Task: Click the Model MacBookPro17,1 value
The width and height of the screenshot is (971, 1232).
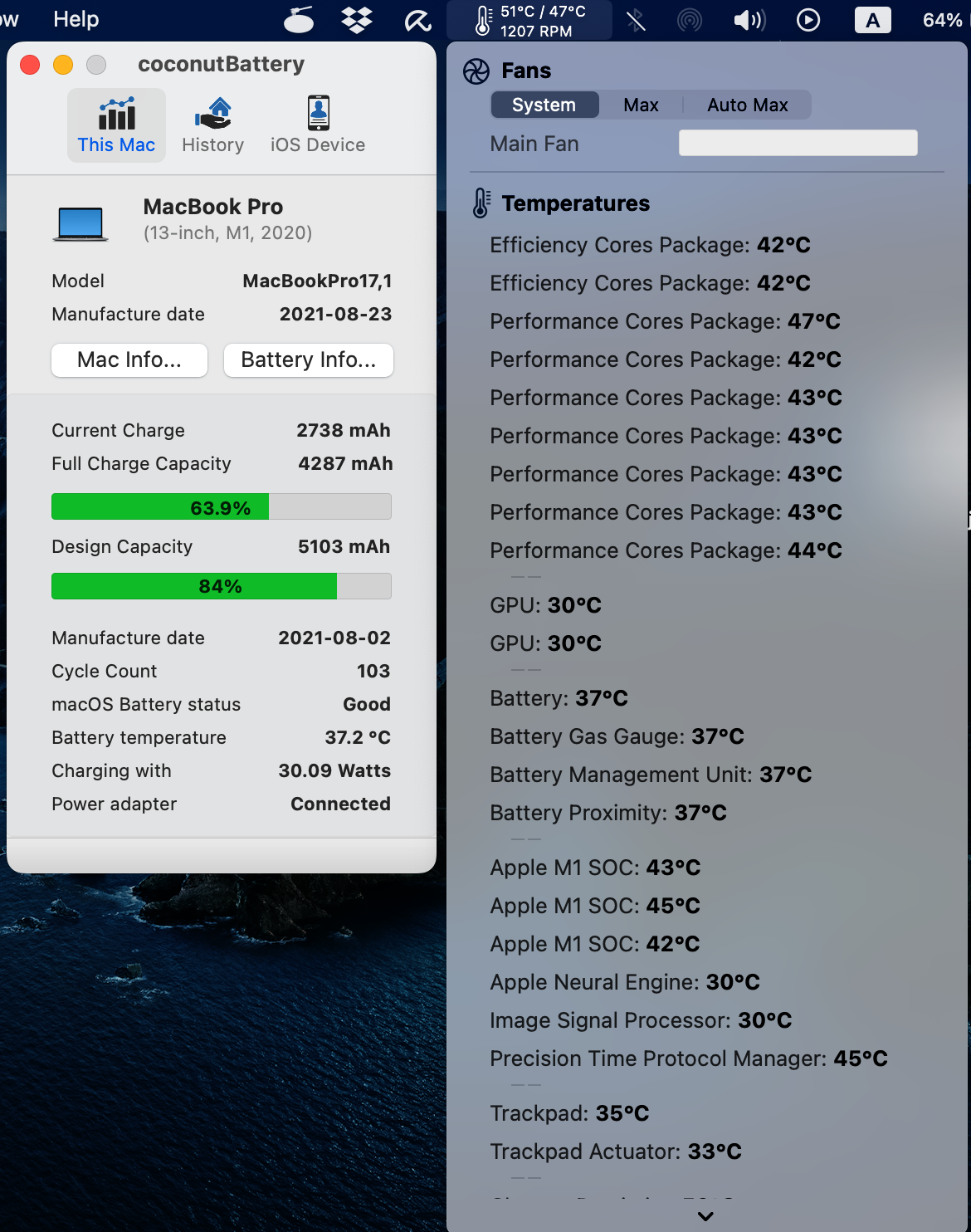Action: click(x=317, y=281)
